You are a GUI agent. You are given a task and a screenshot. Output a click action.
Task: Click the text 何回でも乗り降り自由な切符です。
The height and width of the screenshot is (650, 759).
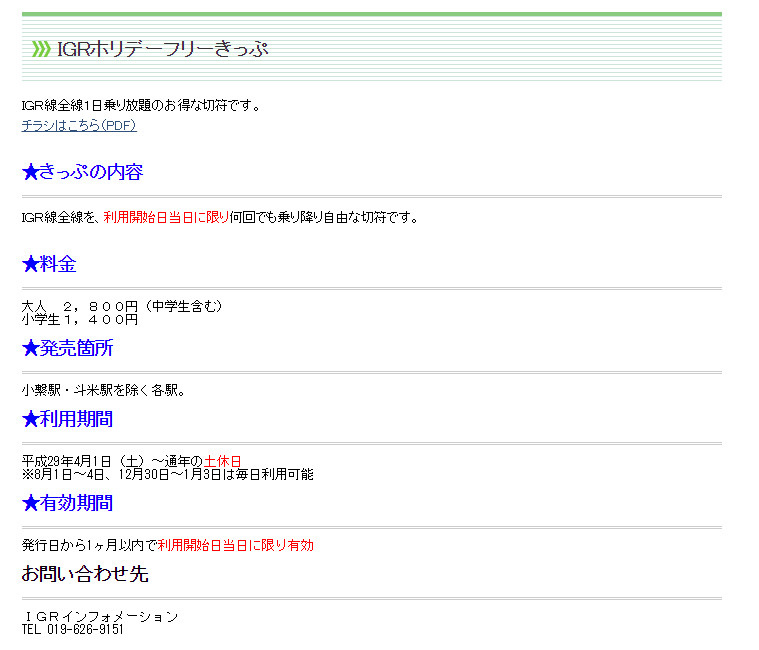coord(324,217)
